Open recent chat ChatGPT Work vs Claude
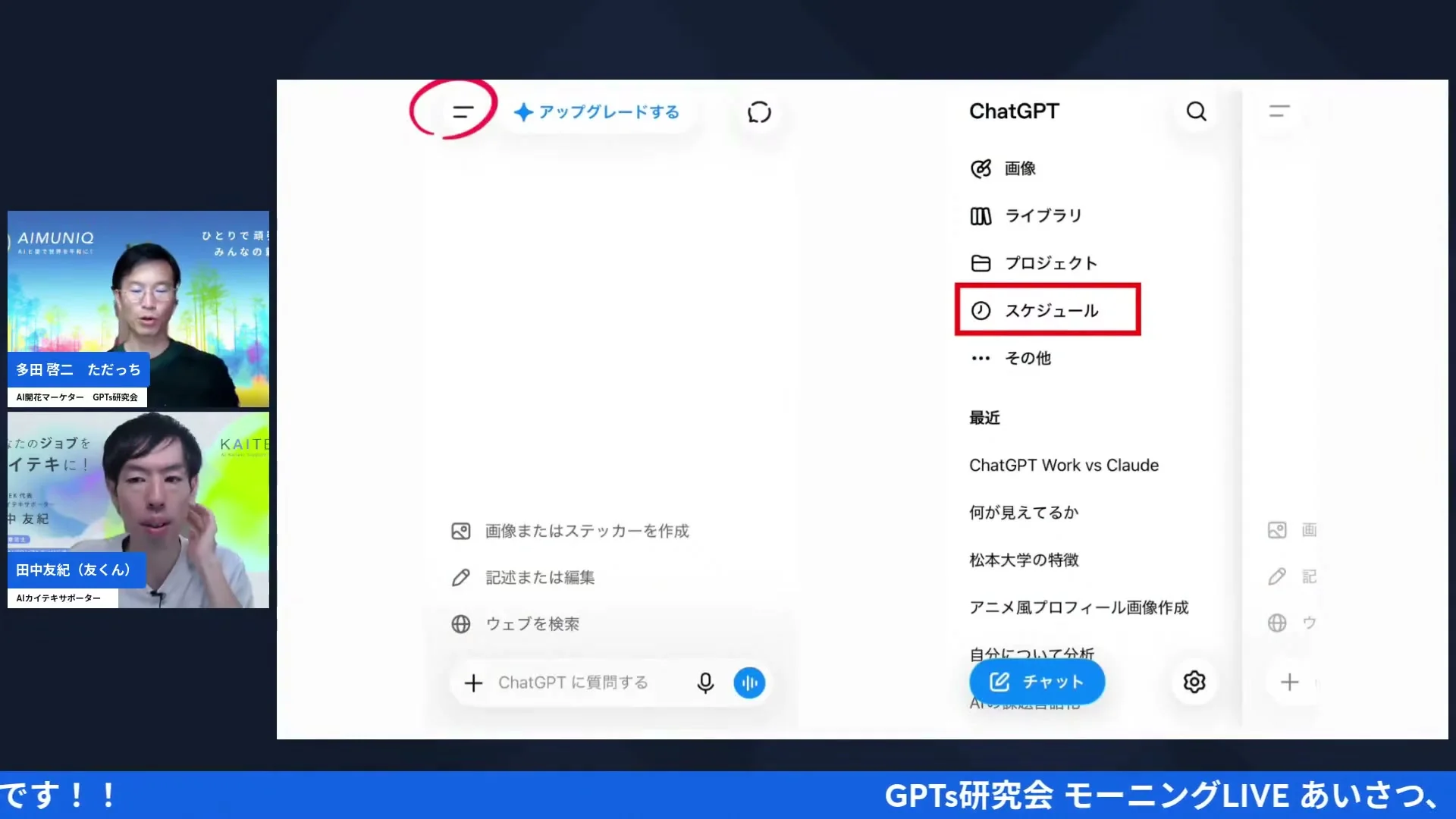This screenshot has height=819, width=1456. tap(1063, 465)
